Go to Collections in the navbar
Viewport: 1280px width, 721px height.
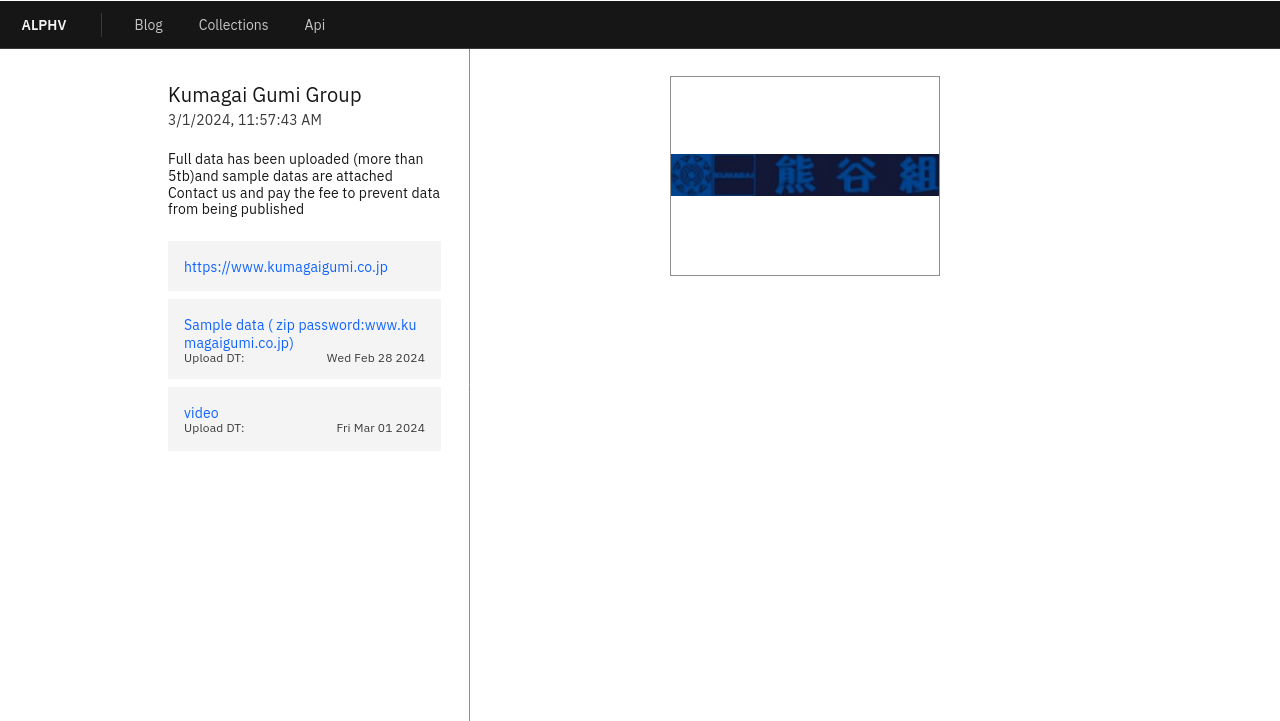tap(233, 25)
